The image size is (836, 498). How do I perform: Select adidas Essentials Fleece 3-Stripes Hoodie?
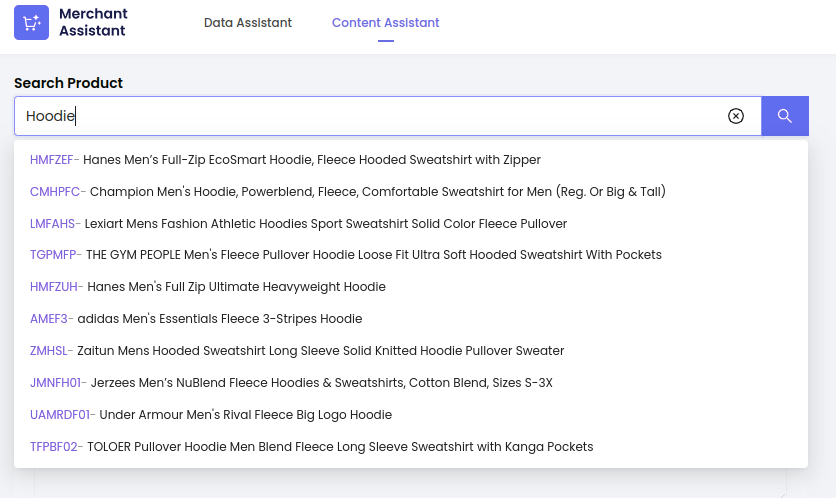411,319
